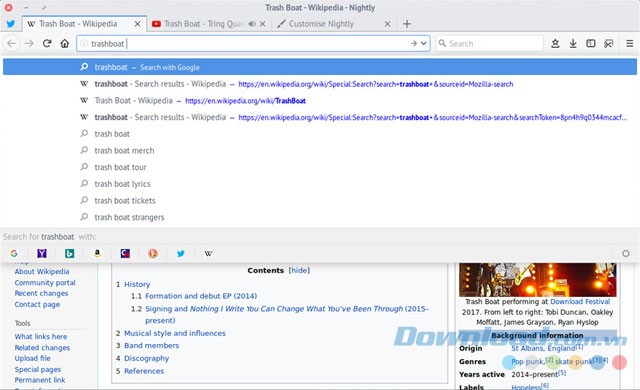
Task: Open the pinned Twitter tab
Action: click(x=11, y=24)
